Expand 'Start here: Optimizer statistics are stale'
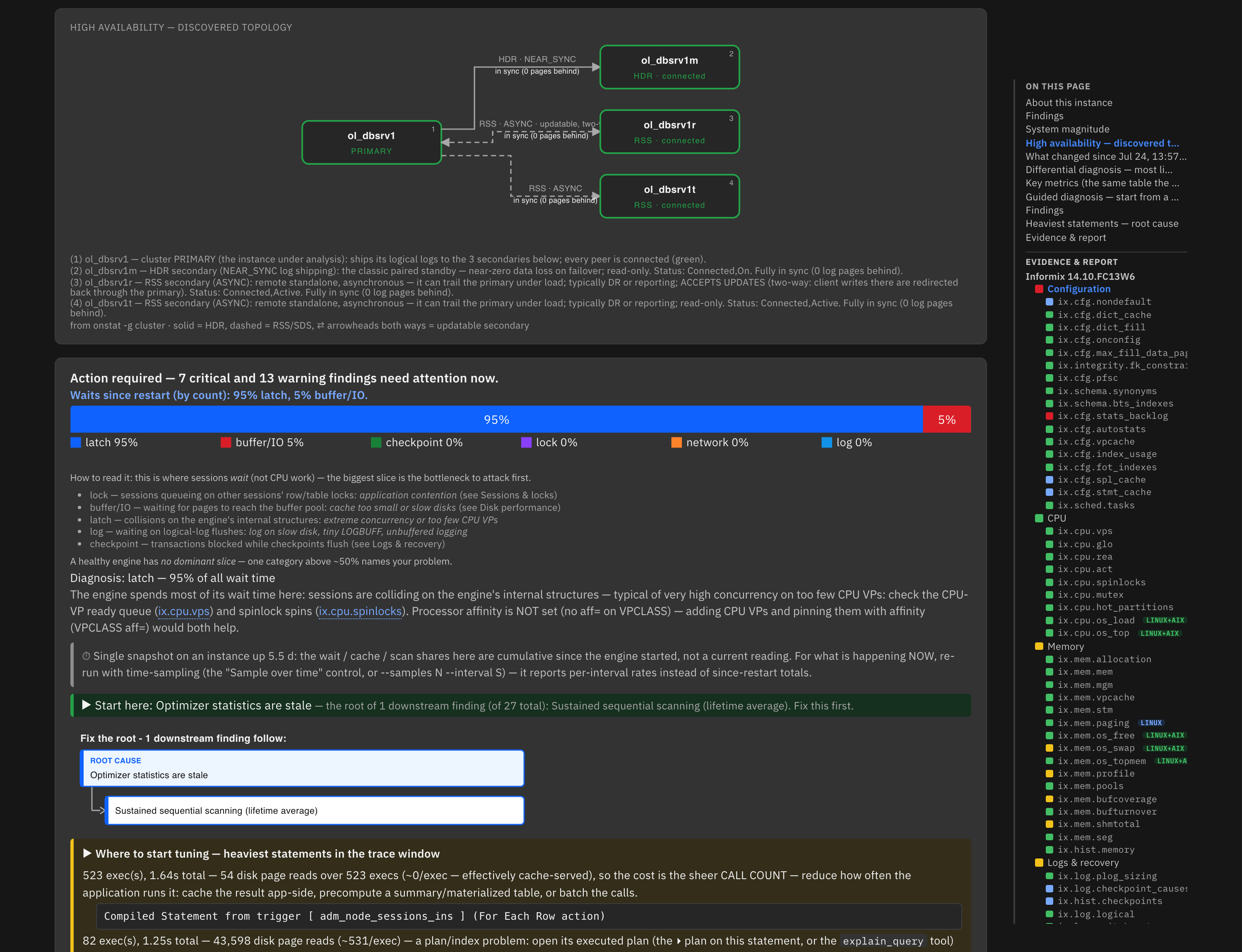 (521, 705)
